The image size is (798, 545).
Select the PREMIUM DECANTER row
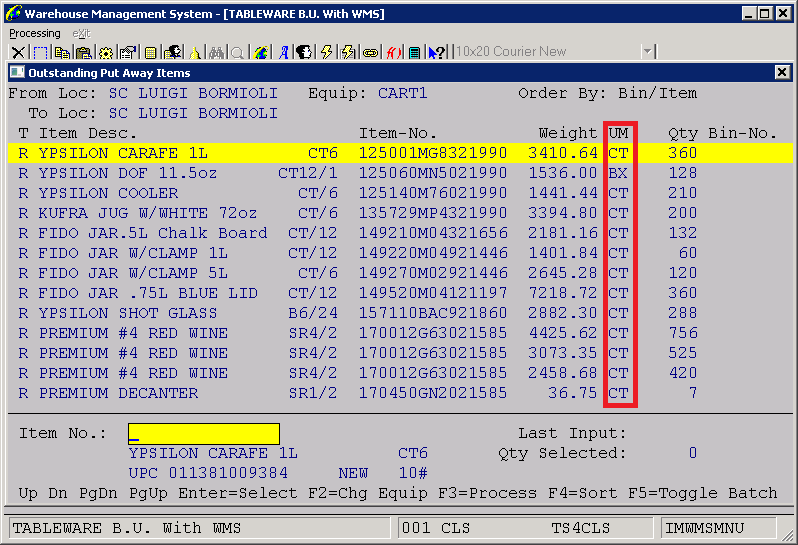click(x=400, y=393)
